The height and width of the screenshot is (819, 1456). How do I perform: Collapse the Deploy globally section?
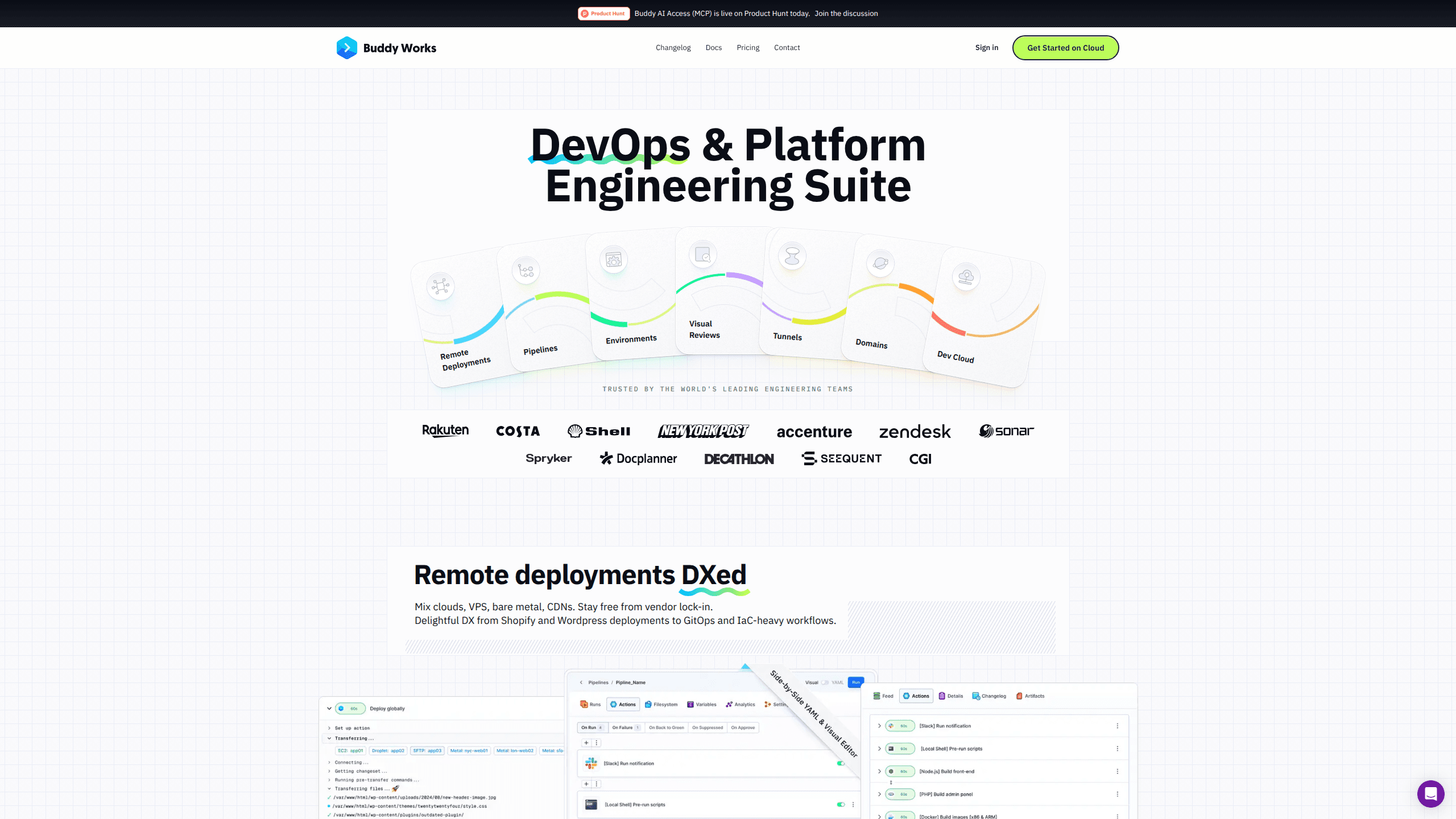329,709
